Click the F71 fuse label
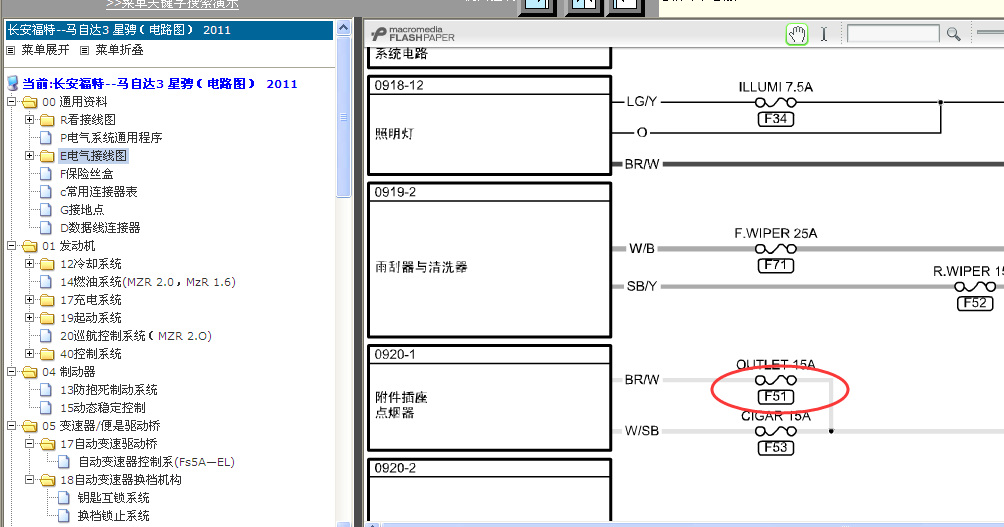 pos(775,266)
